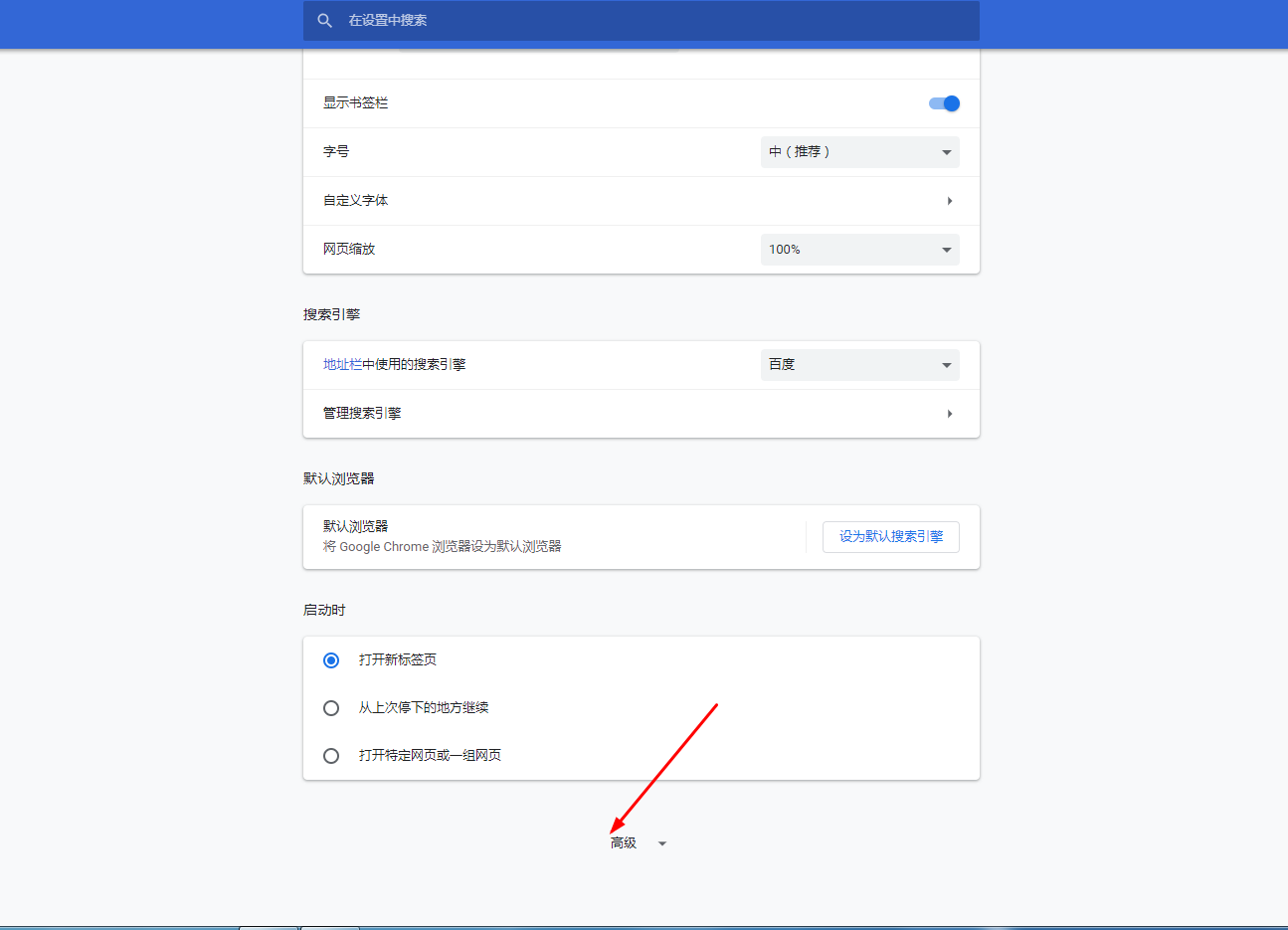Select the 打开特定网页或一组网页 radio button

click(x=331, y=756)
